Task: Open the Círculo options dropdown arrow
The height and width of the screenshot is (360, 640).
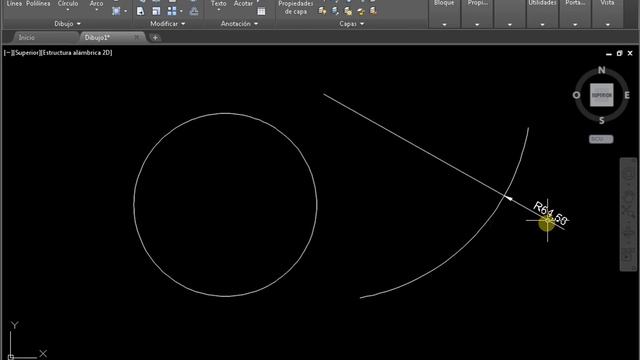Action: click(68, 10)
